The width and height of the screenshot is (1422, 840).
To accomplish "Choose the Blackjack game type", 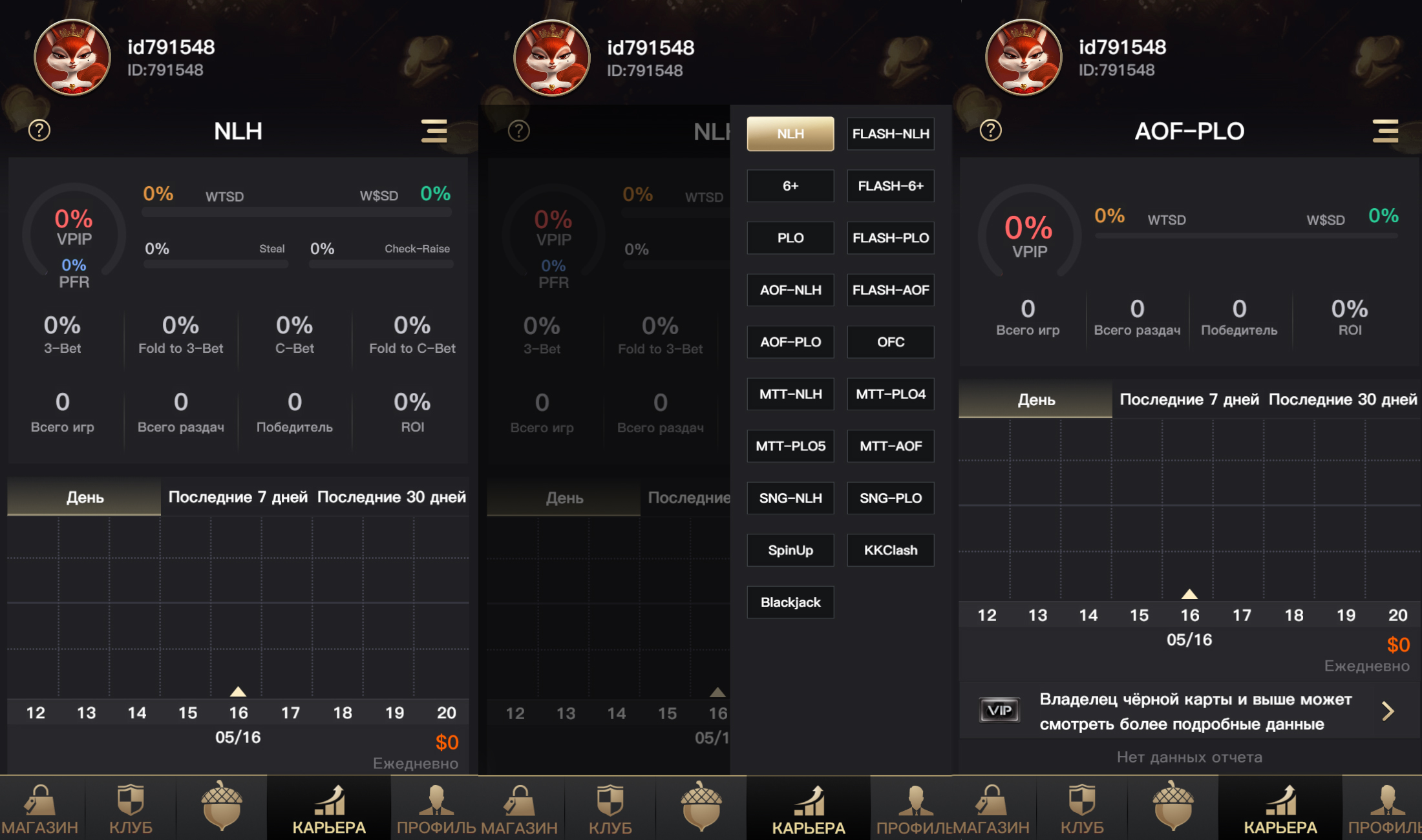I will (x=791, y=602).
